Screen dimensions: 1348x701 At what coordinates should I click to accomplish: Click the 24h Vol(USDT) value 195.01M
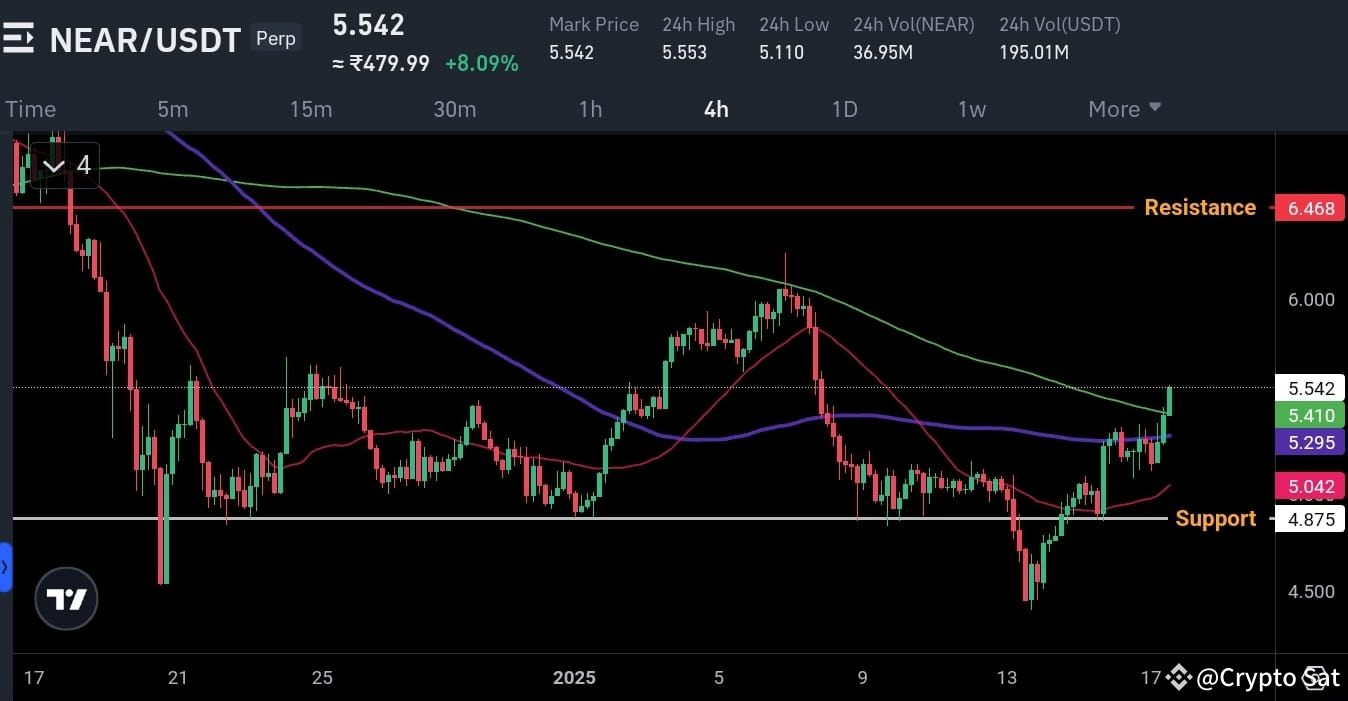pos(1034,52)
